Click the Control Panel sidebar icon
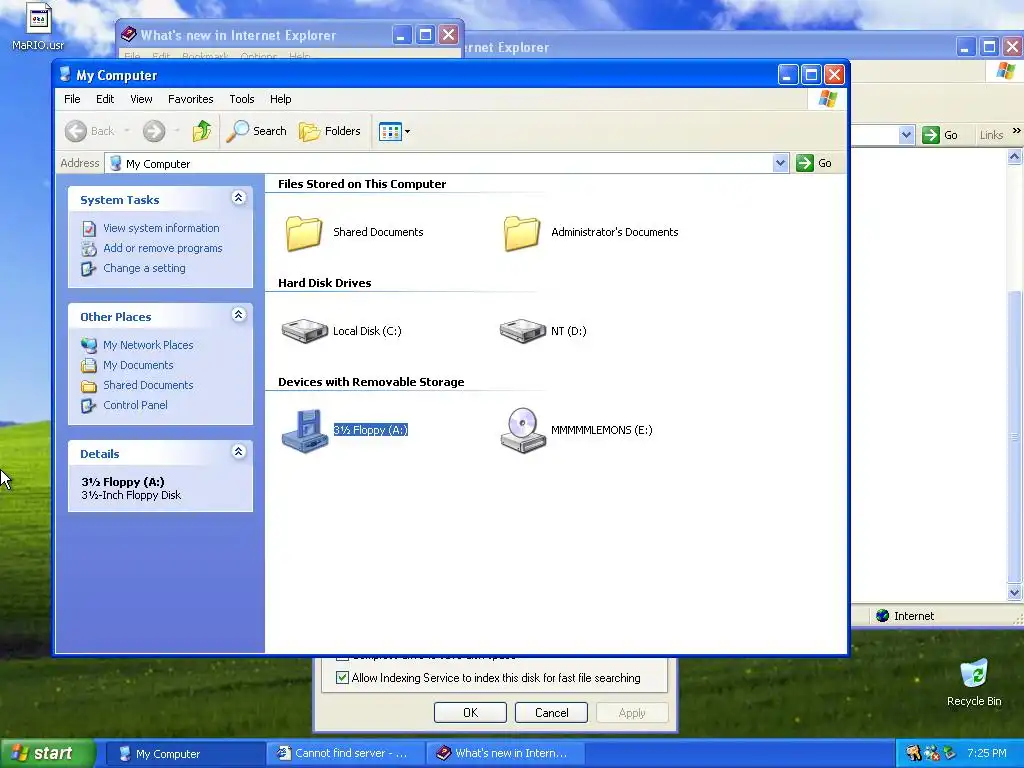Image resolution: width=1024 pixels, height=768 pixels. pos(89,406)
